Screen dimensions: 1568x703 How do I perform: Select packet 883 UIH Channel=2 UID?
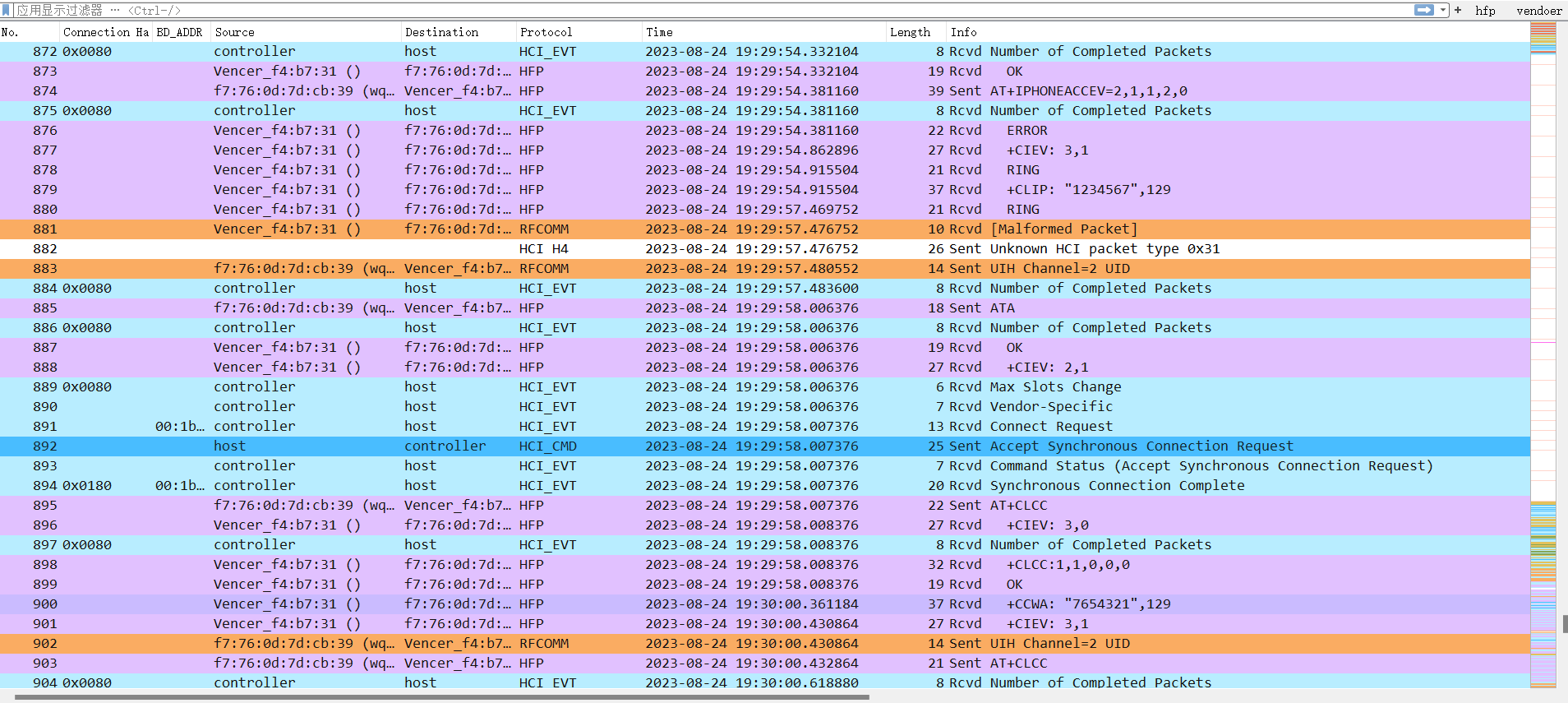(764, 268)
